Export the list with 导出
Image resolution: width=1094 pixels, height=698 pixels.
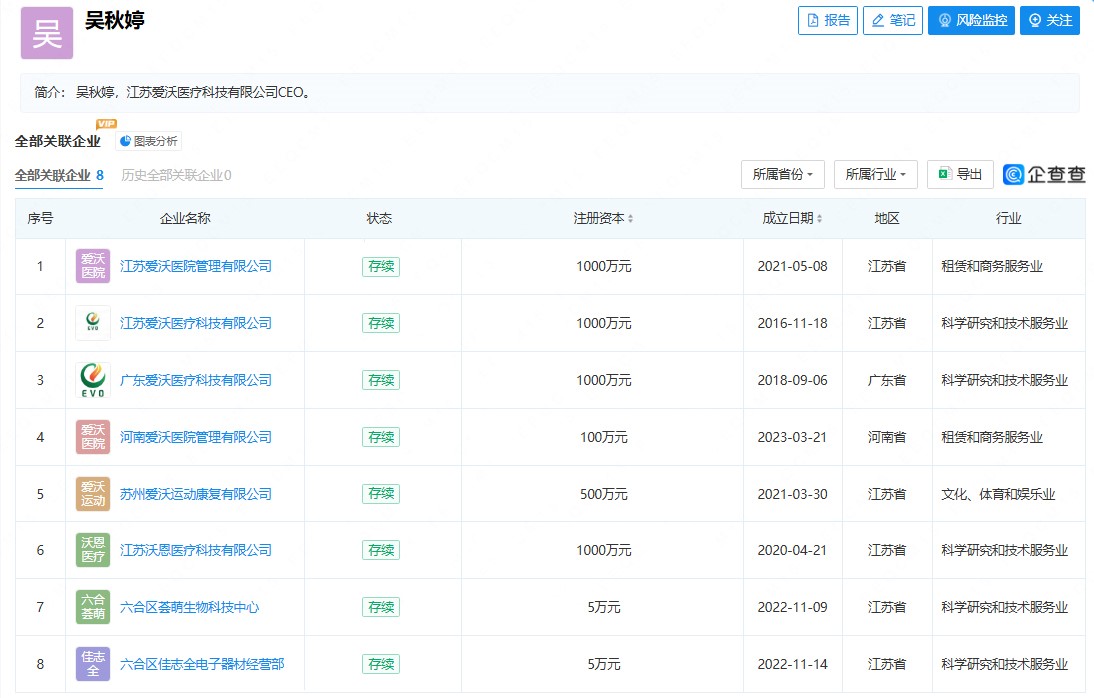point(960,174)
